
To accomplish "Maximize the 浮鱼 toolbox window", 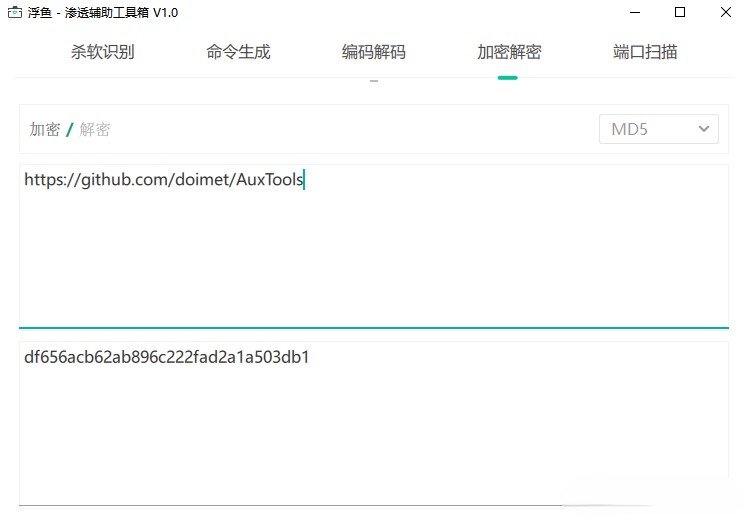I will [x=680, y=12].
